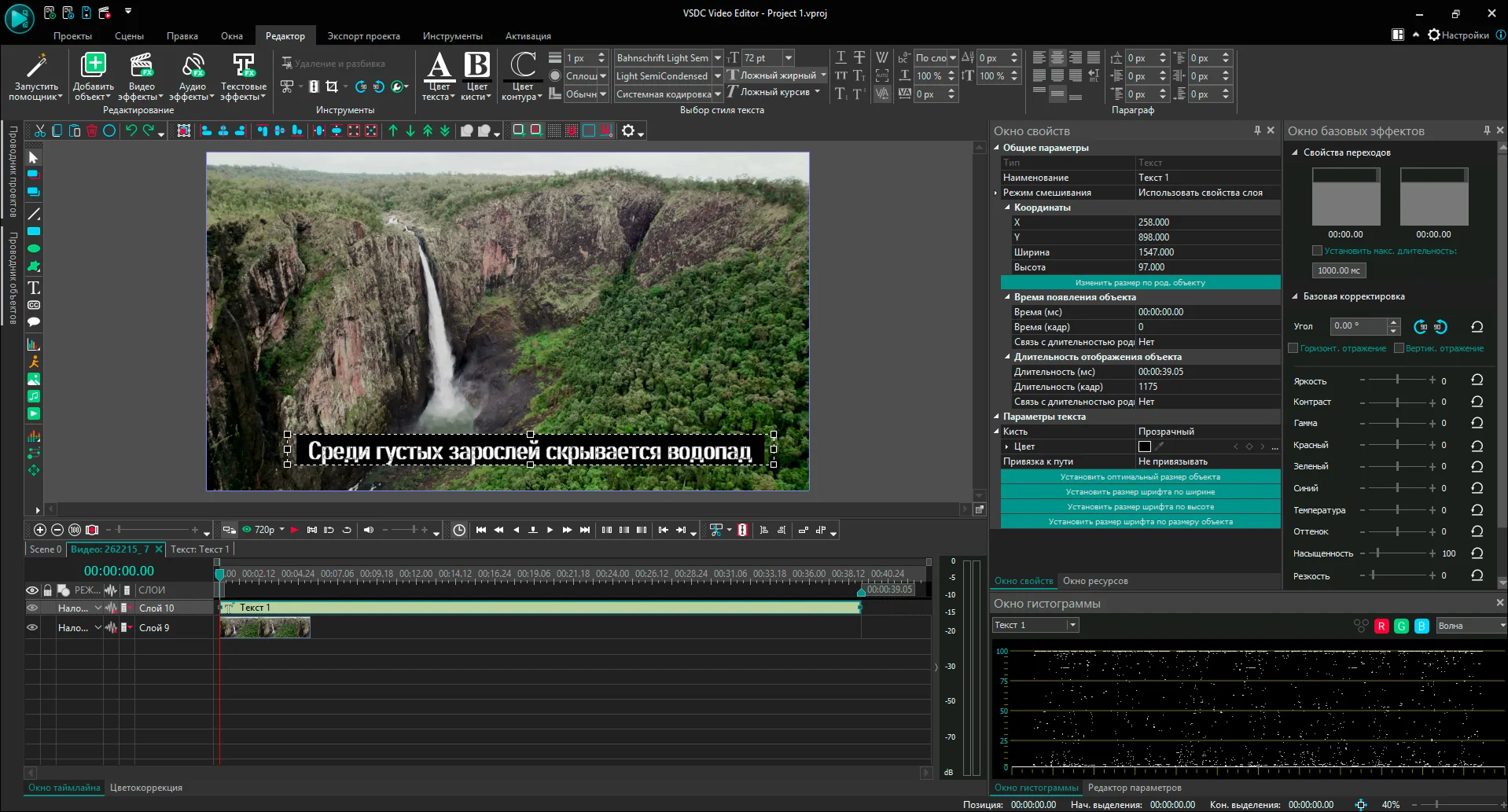Move object one layer up (green arrow)
Viewport: 1508px width, 812px height.
[x=393, y=130]
